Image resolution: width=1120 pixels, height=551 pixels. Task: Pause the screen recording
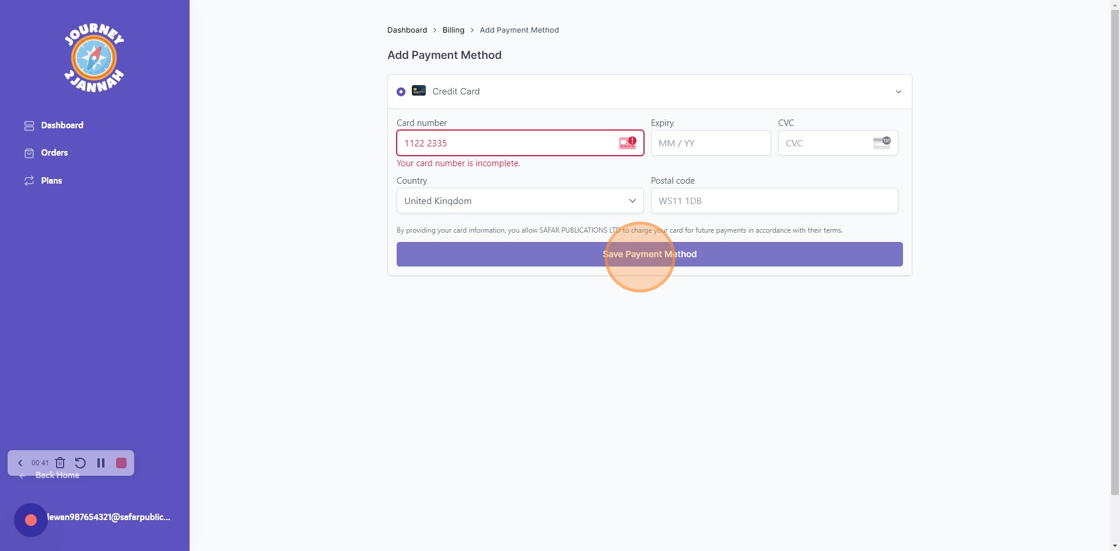click(x=101, y=463)
